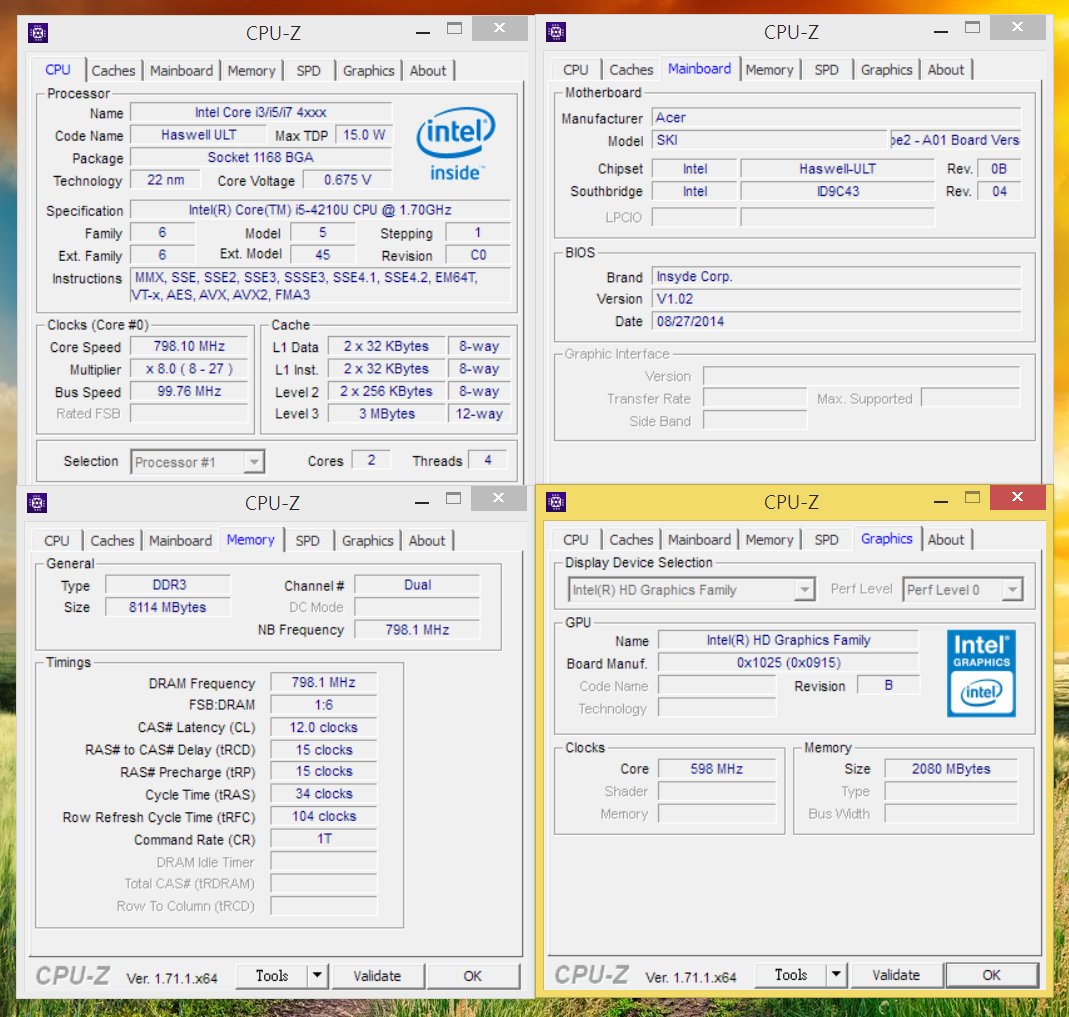Expand the Processor #1 selection combo box
This screenshot has width=1069, height=1017.
point(254,462)
